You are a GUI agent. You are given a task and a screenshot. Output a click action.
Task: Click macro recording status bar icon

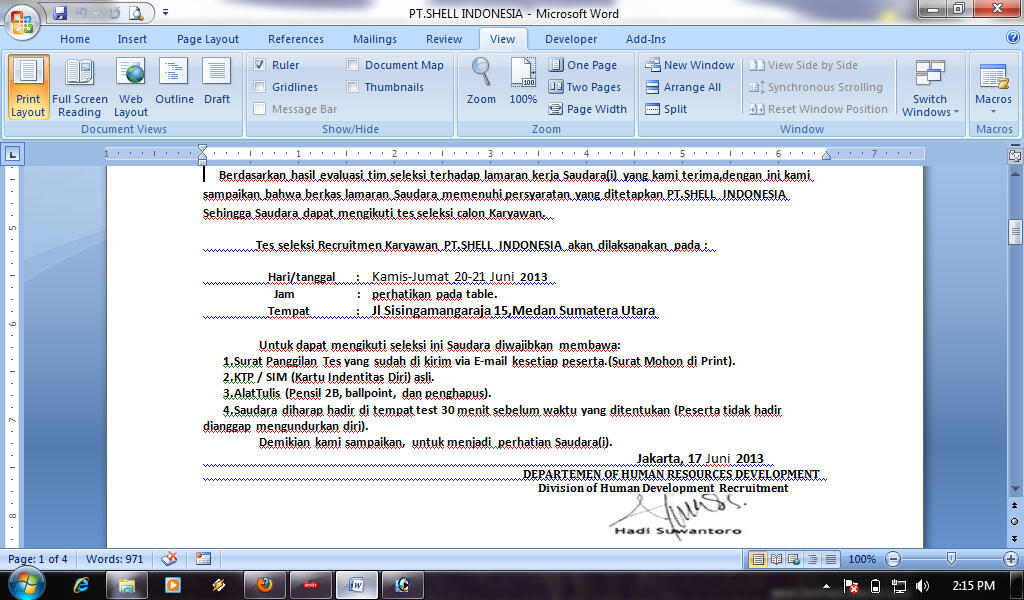(204, 559)
